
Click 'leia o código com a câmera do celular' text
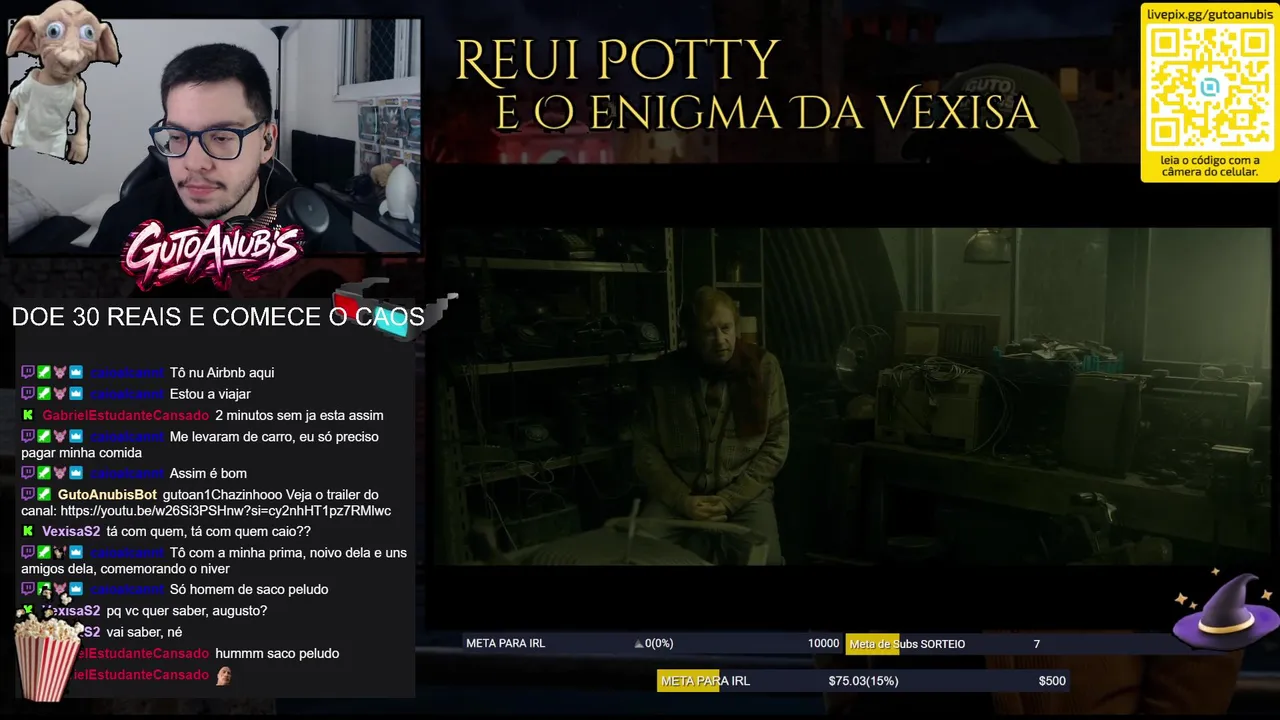[1210, 166]
